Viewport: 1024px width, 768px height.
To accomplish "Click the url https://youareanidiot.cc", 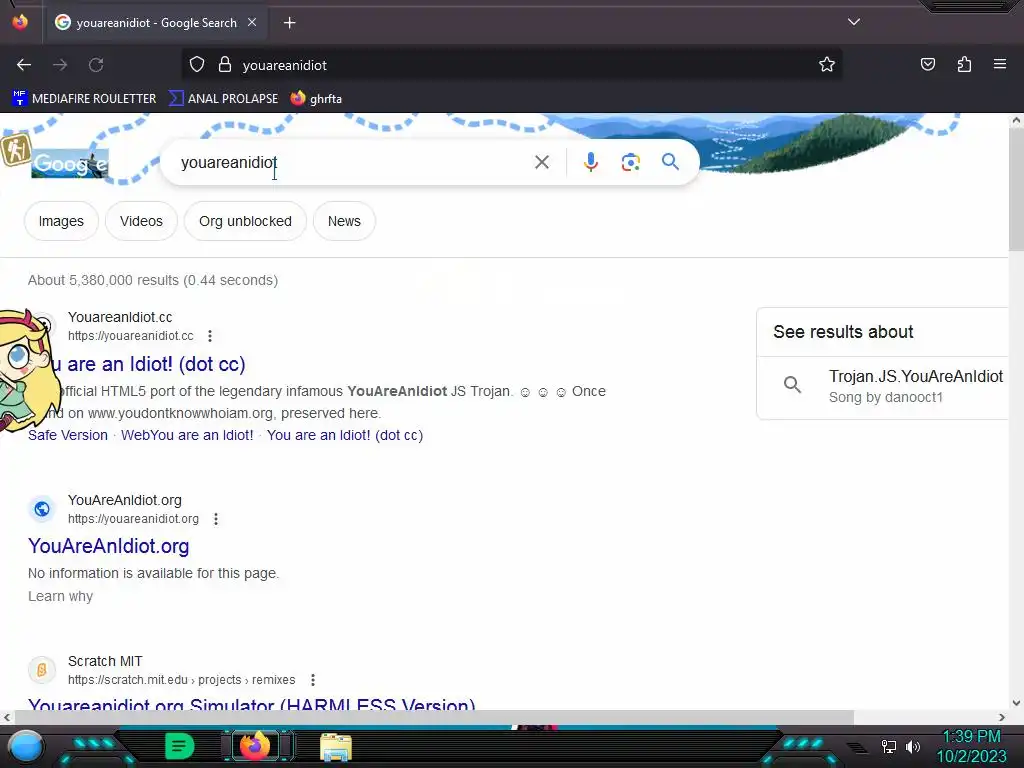I will pyautogui.click(x=131, y=336).
